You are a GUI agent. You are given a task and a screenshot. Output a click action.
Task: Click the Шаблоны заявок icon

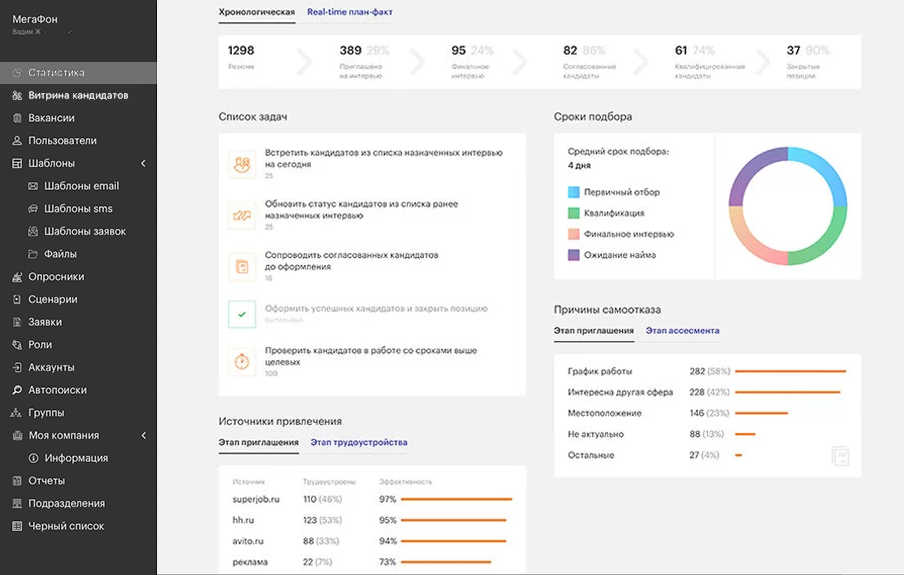pyautogui.click(x=33, y=231)
